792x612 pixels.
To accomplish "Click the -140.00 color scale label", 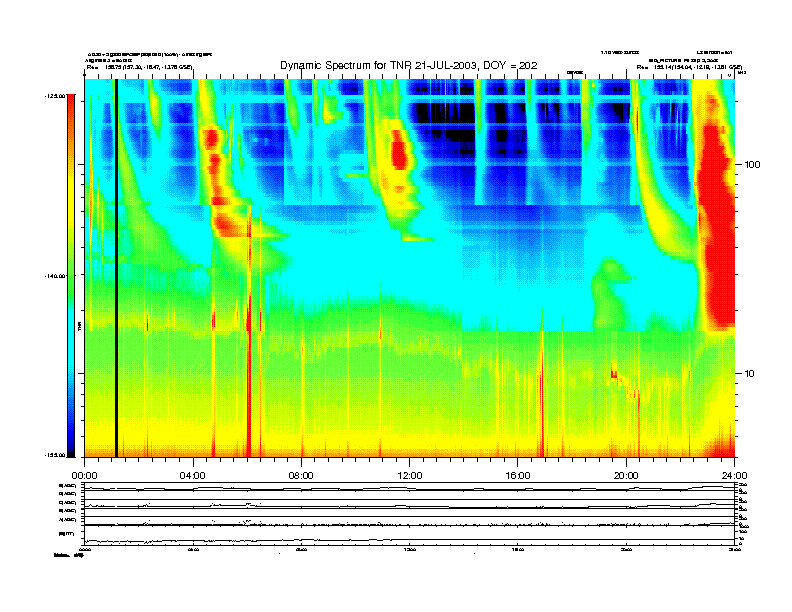I will tap(55, 276).
